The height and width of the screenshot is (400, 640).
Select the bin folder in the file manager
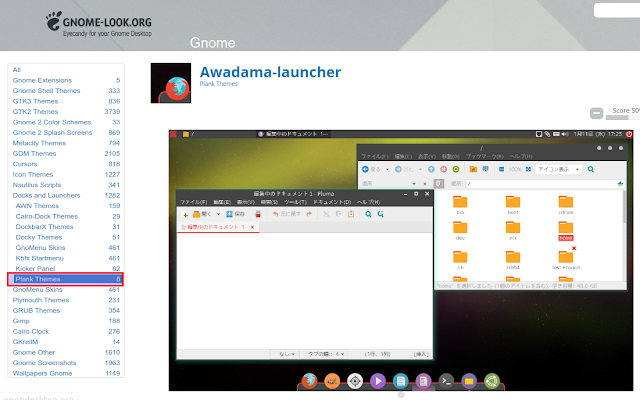tap(460, 205)
